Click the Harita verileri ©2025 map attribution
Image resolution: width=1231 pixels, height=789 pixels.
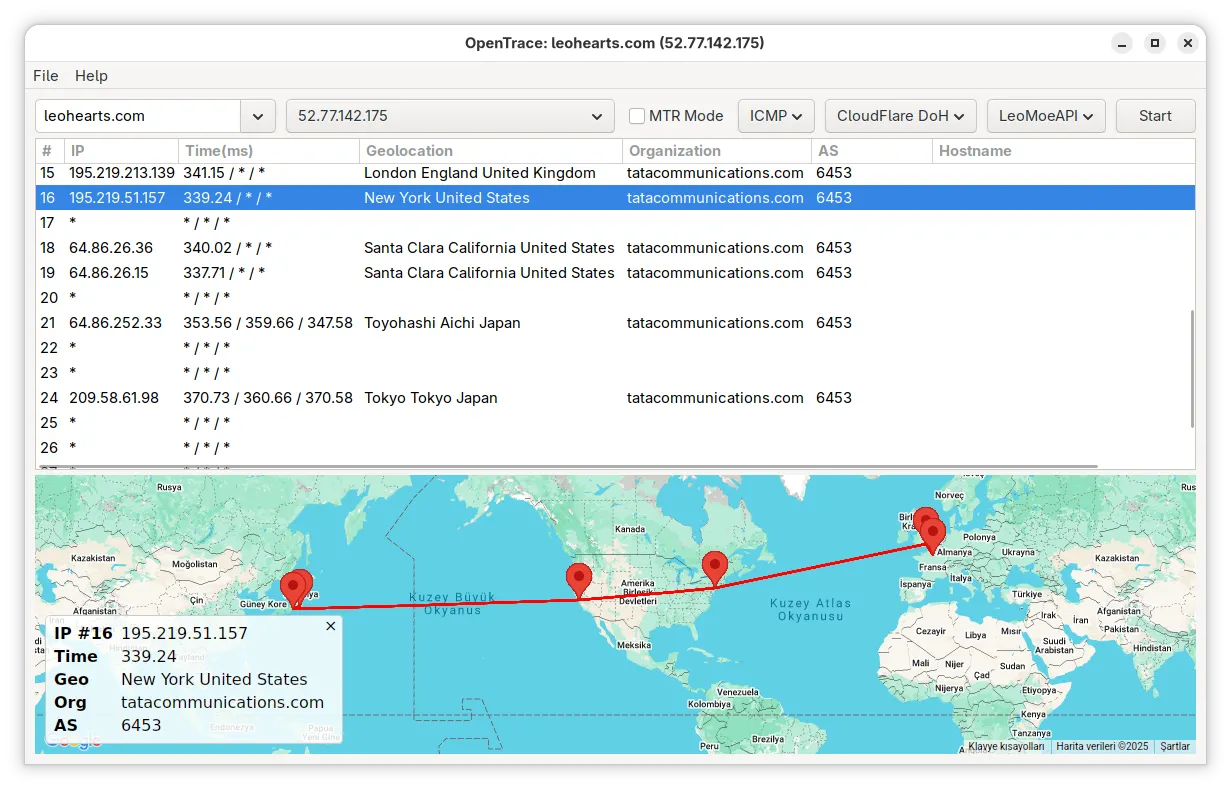tap(1102, 746)
